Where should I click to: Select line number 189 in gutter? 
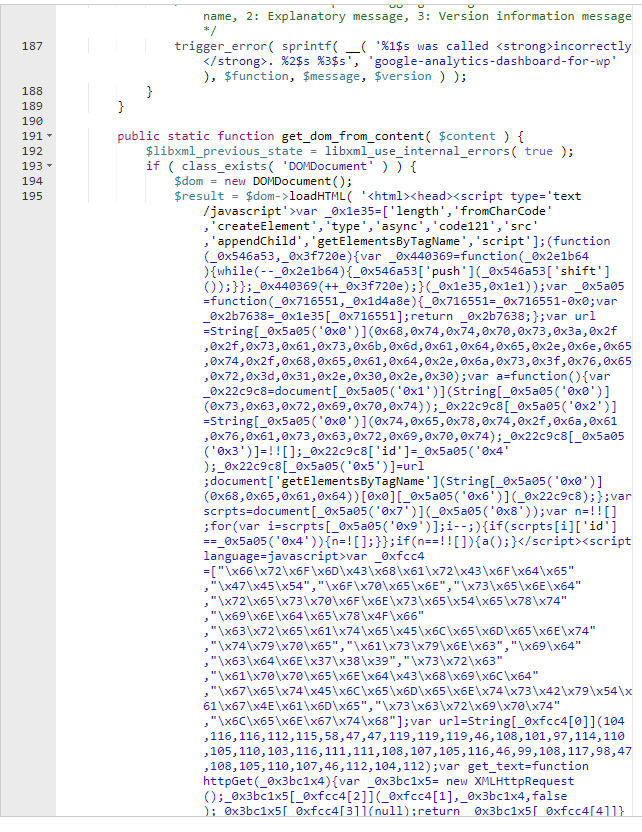[32, 106]
